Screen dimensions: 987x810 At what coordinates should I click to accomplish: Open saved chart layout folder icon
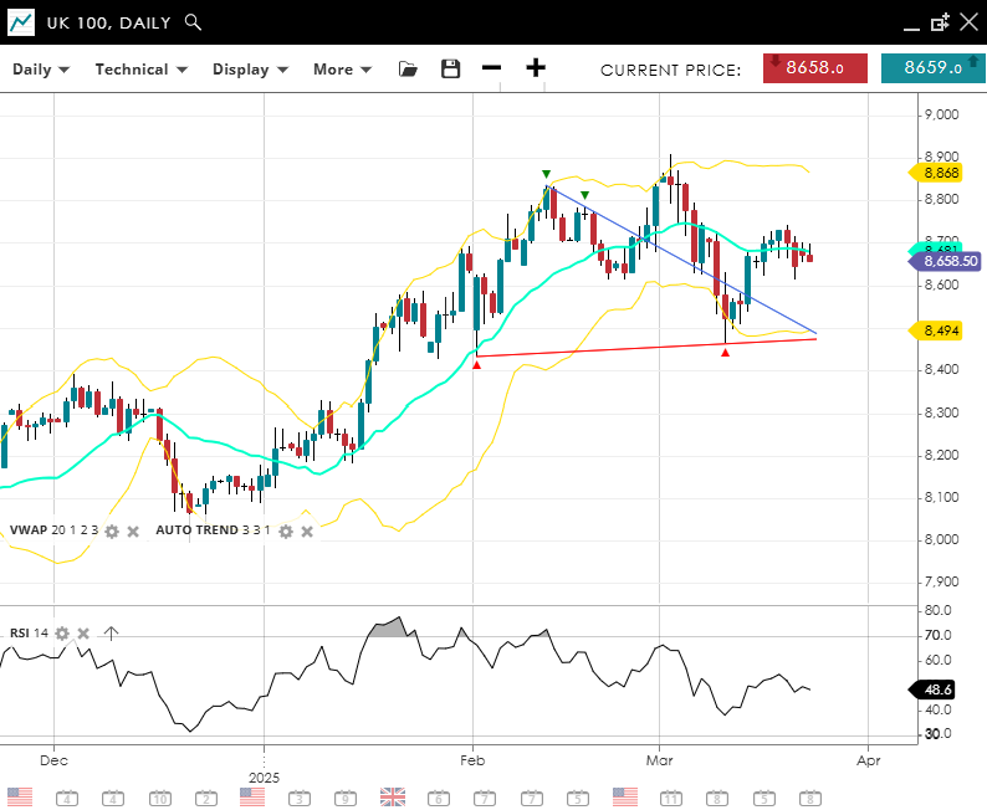click(x=407, y=69)
